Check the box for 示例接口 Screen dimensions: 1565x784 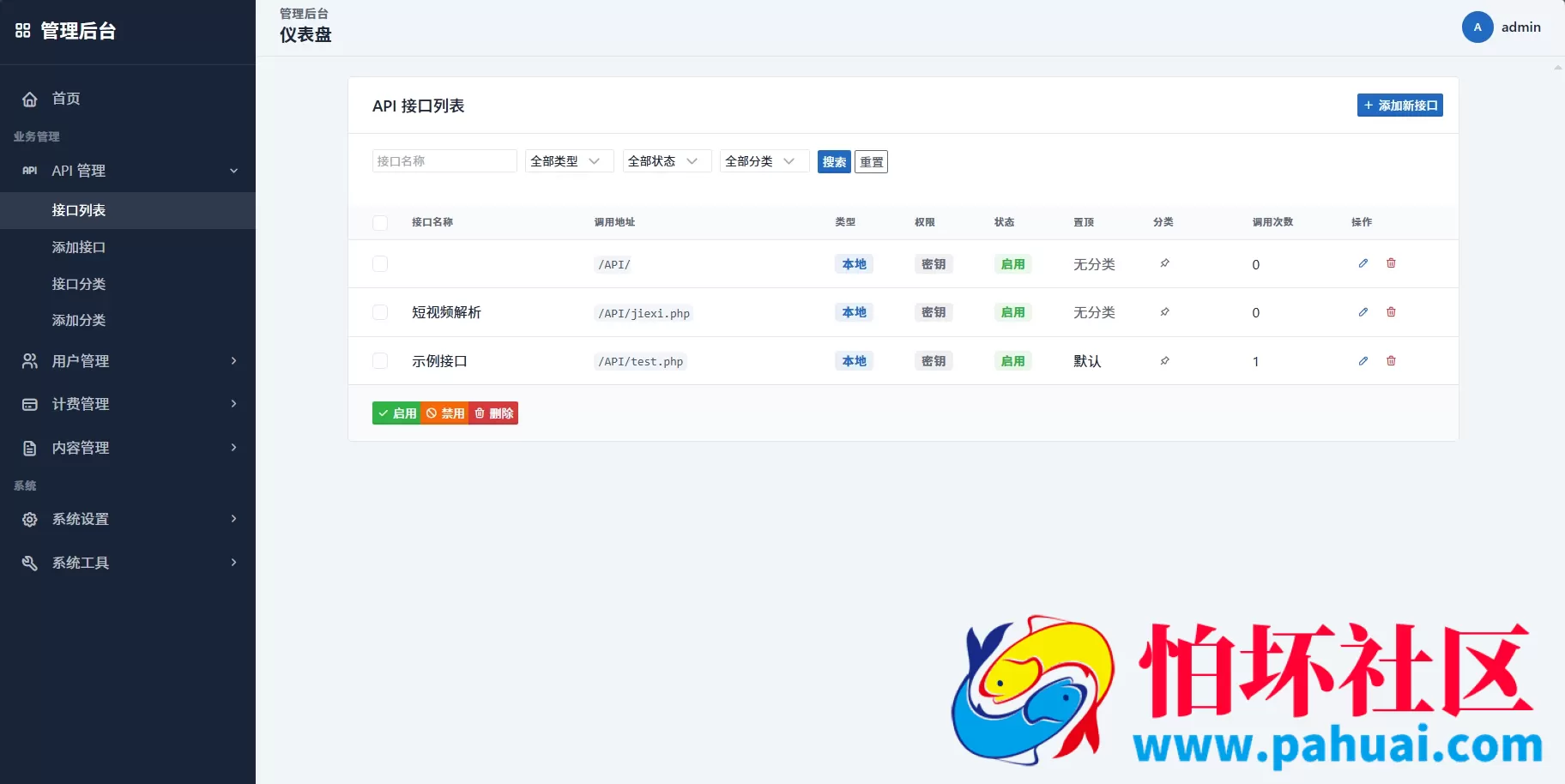(380, 361)
